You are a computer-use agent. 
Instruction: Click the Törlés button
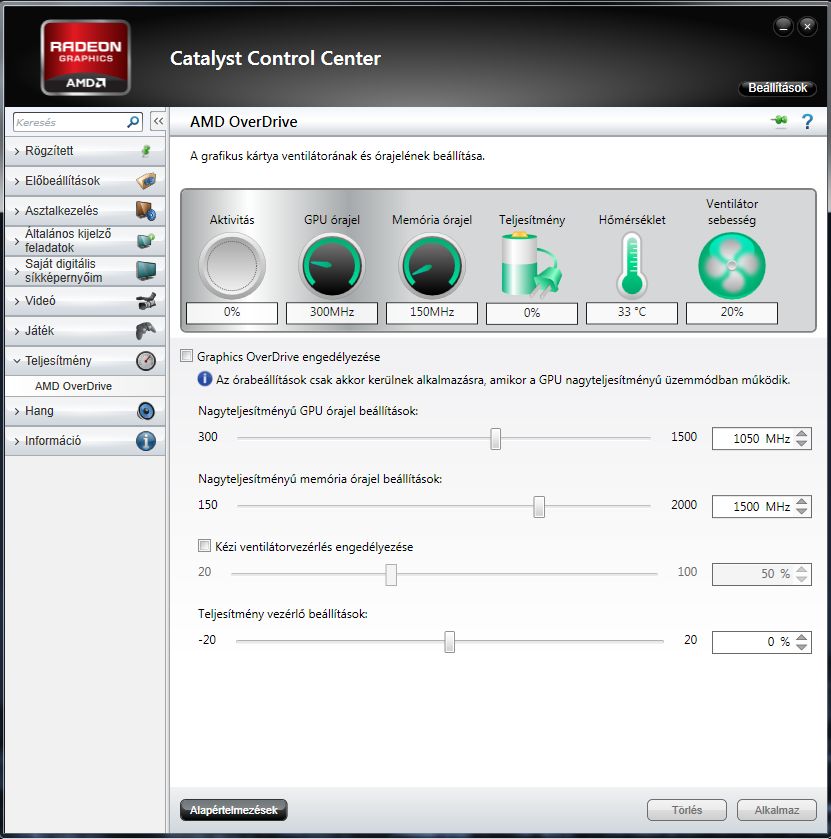coord(687,810)
